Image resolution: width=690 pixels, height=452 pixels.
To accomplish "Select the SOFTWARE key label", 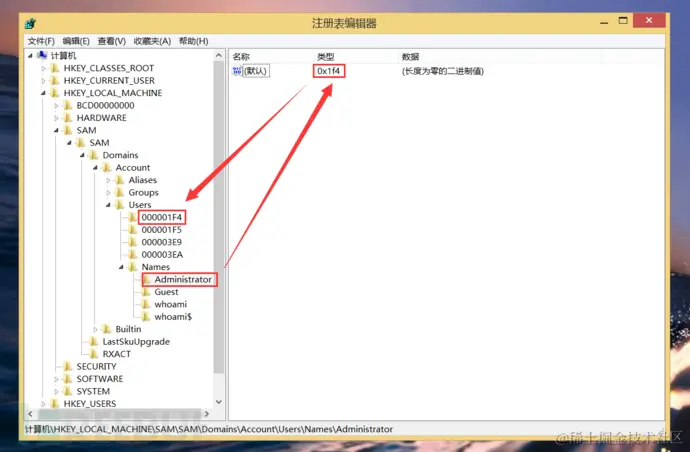I will click(99, 379).
